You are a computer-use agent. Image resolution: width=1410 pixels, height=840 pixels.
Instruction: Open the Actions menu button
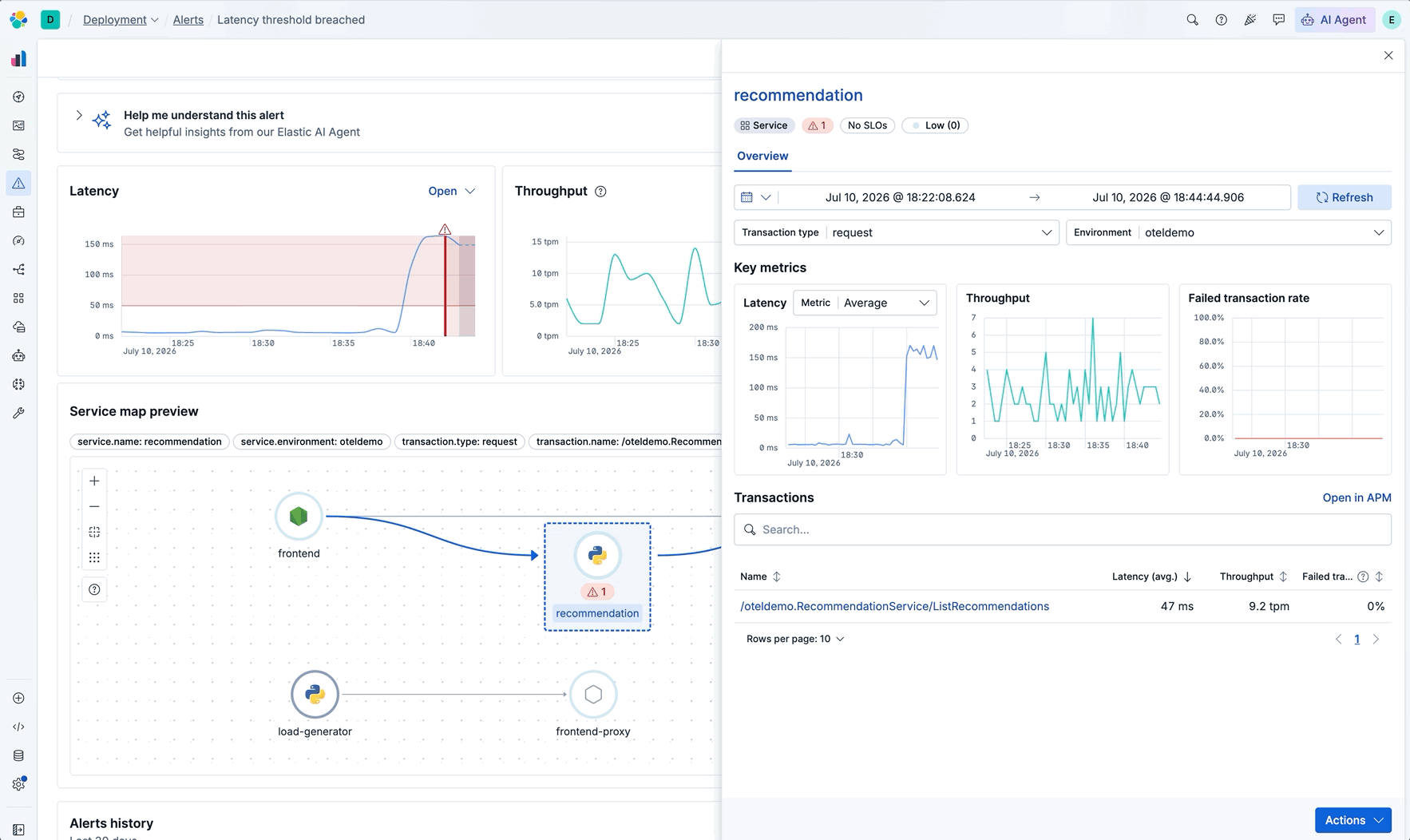click(1353, 820)
